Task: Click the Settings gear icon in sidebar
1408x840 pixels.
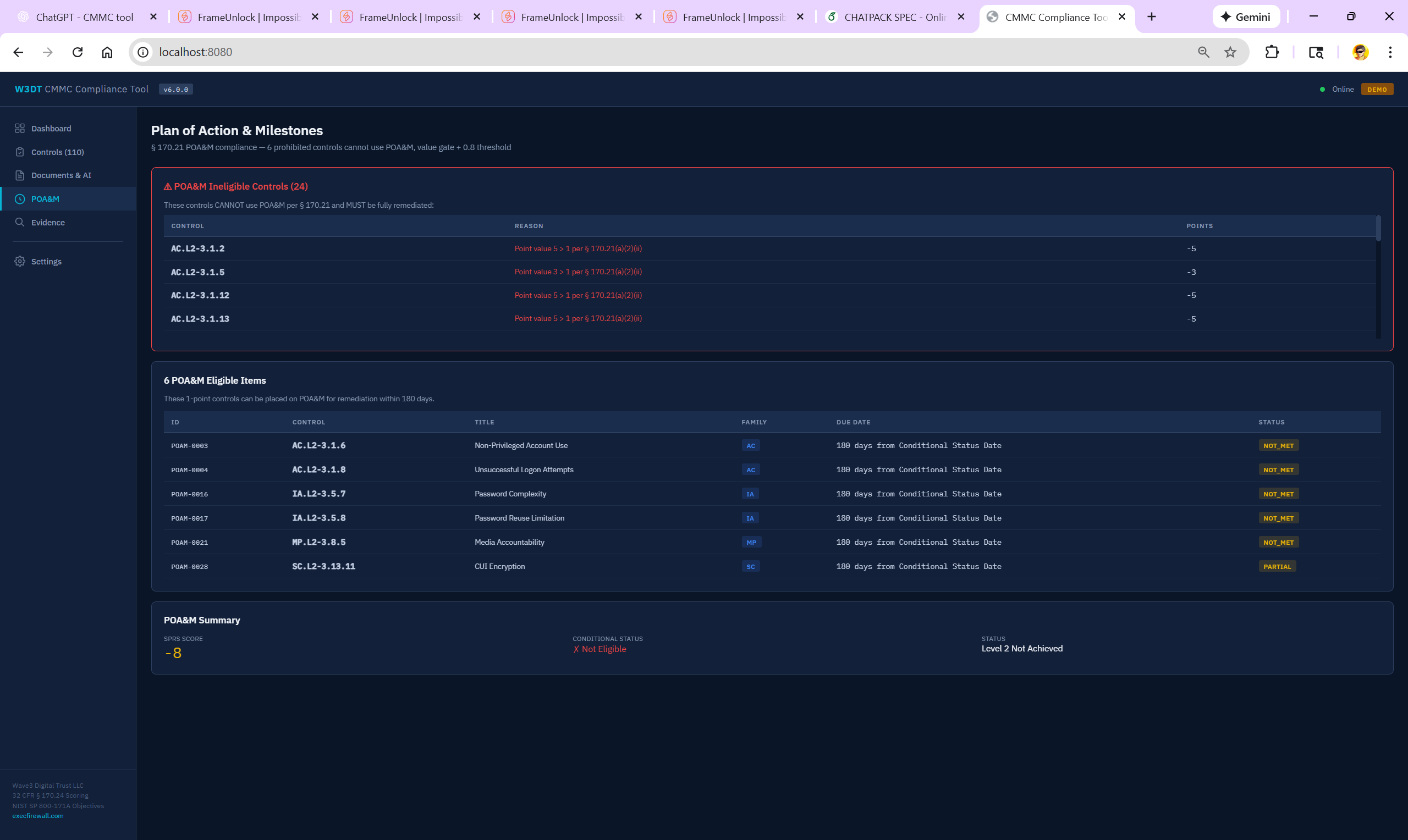Action: pyautogui.click(x=20, y=262)
